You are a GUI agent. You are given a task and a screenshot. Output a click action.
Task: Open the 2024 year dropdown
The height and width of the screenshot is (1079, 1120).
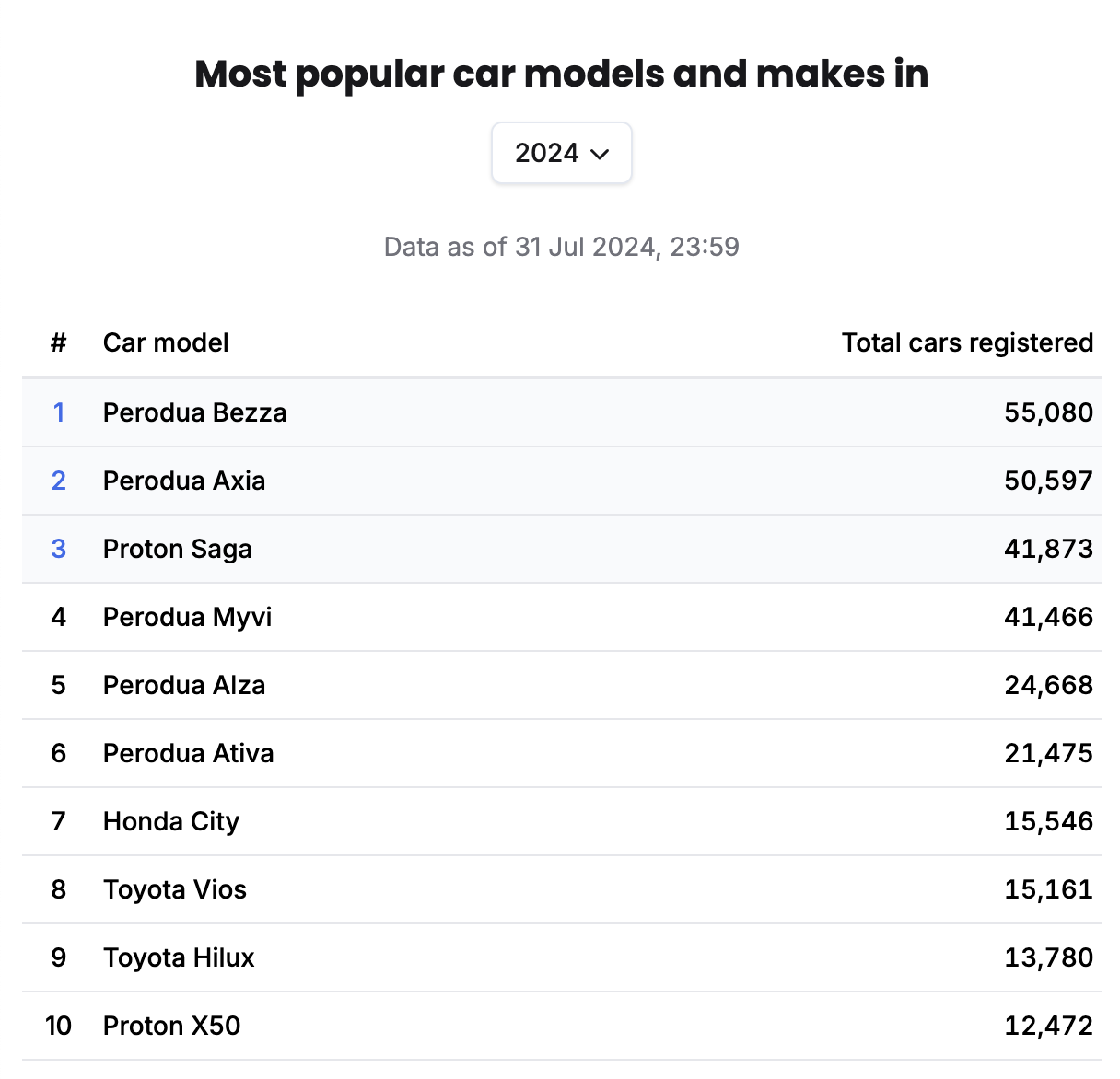click(x=561, y=153)
